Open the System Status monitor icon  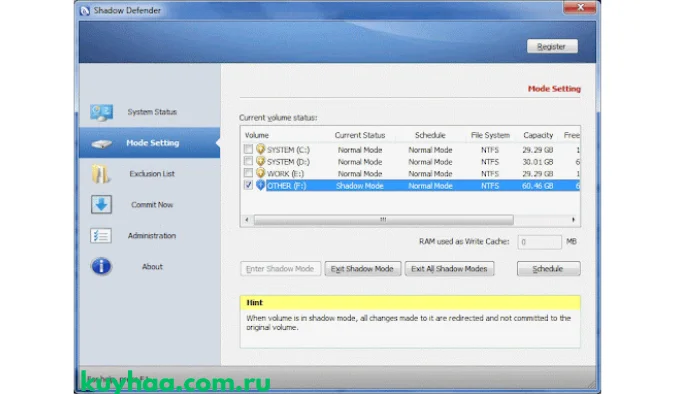(101, 112)
